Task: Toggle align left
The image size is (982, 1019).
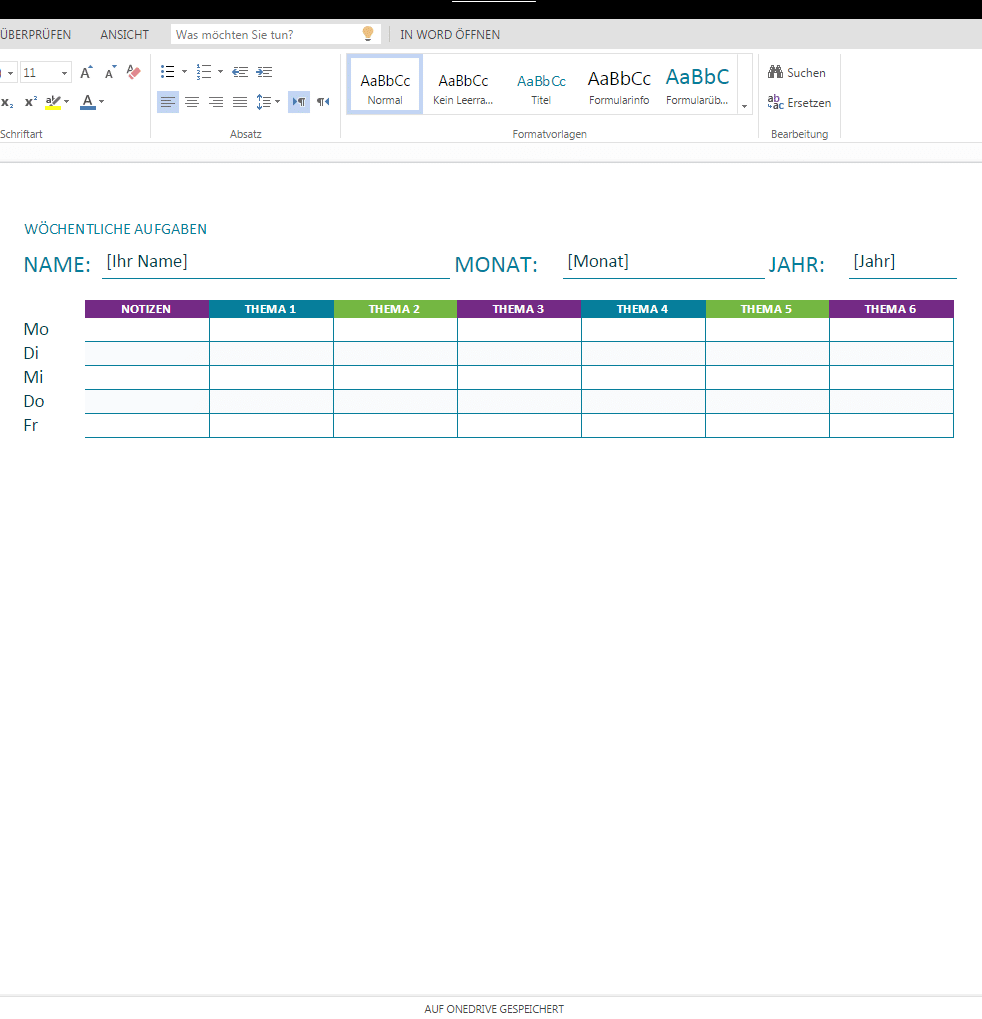Action: point(168,101)
